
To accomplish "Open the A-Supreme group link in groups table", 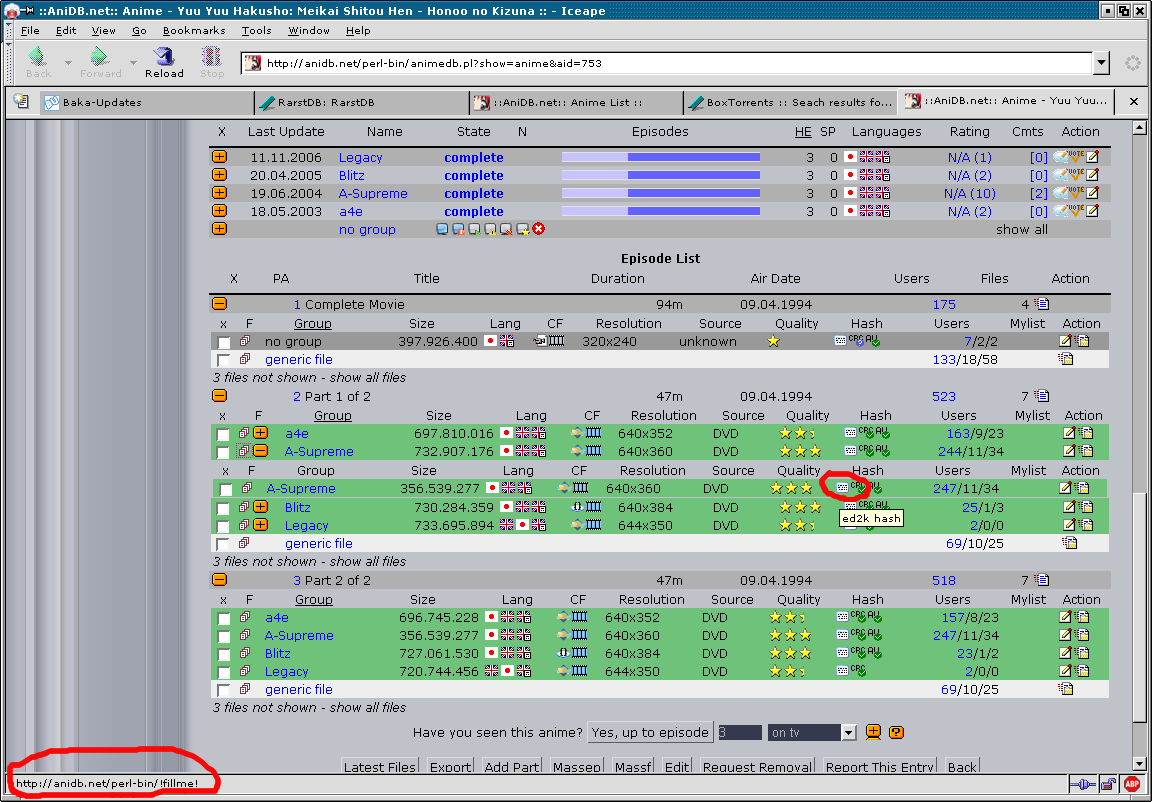I will point(373,194).
